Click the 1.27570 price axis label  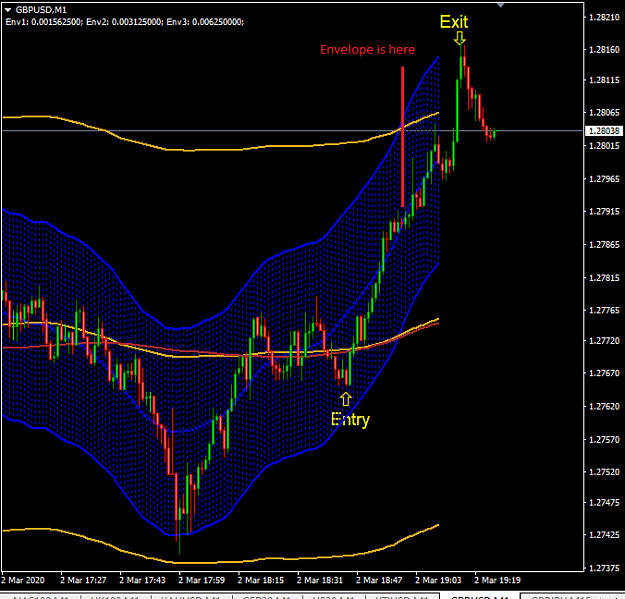[x=604, y=440]
